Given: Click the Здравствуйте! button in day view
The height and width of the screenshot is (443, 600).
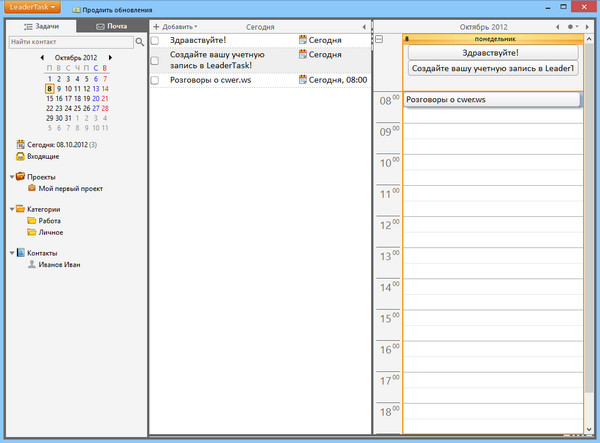Looking at the screenshot, I should tap(492, 52).
